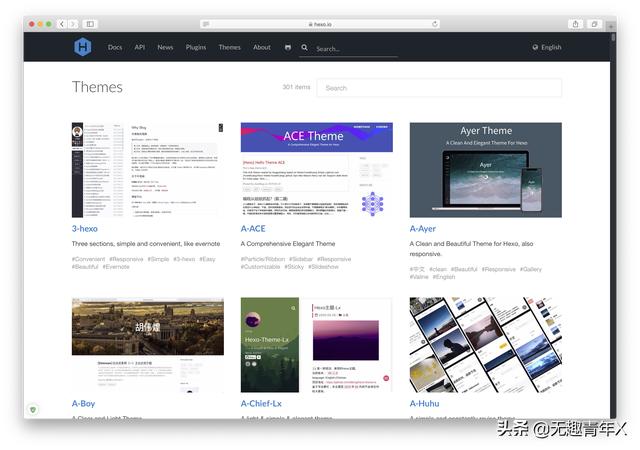Image resolution: width=640 pixels, height=450 pixels.
Task: Open the A-Ayer theme link
Action: (x=422, y=229)
